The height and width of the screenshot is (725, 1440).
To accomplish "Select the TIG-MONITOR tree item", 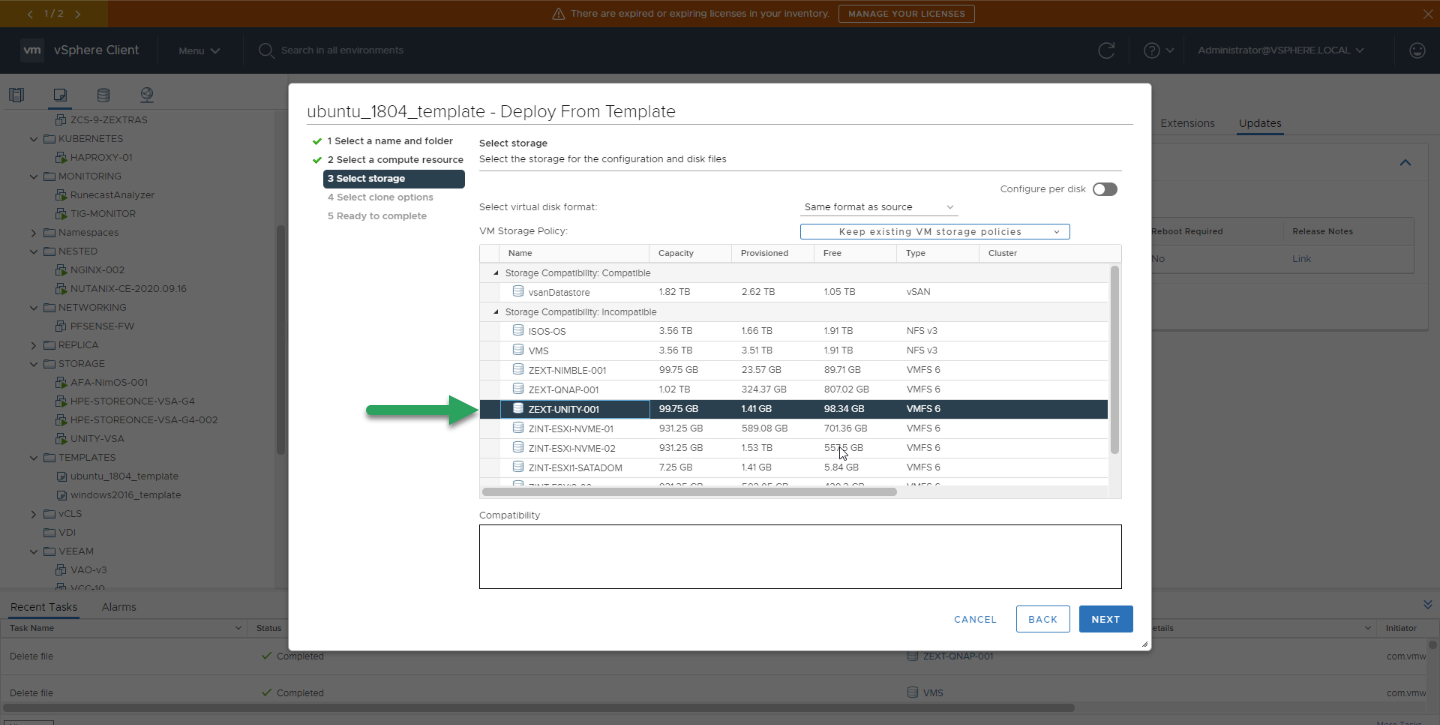I will [x=103, y=214].
